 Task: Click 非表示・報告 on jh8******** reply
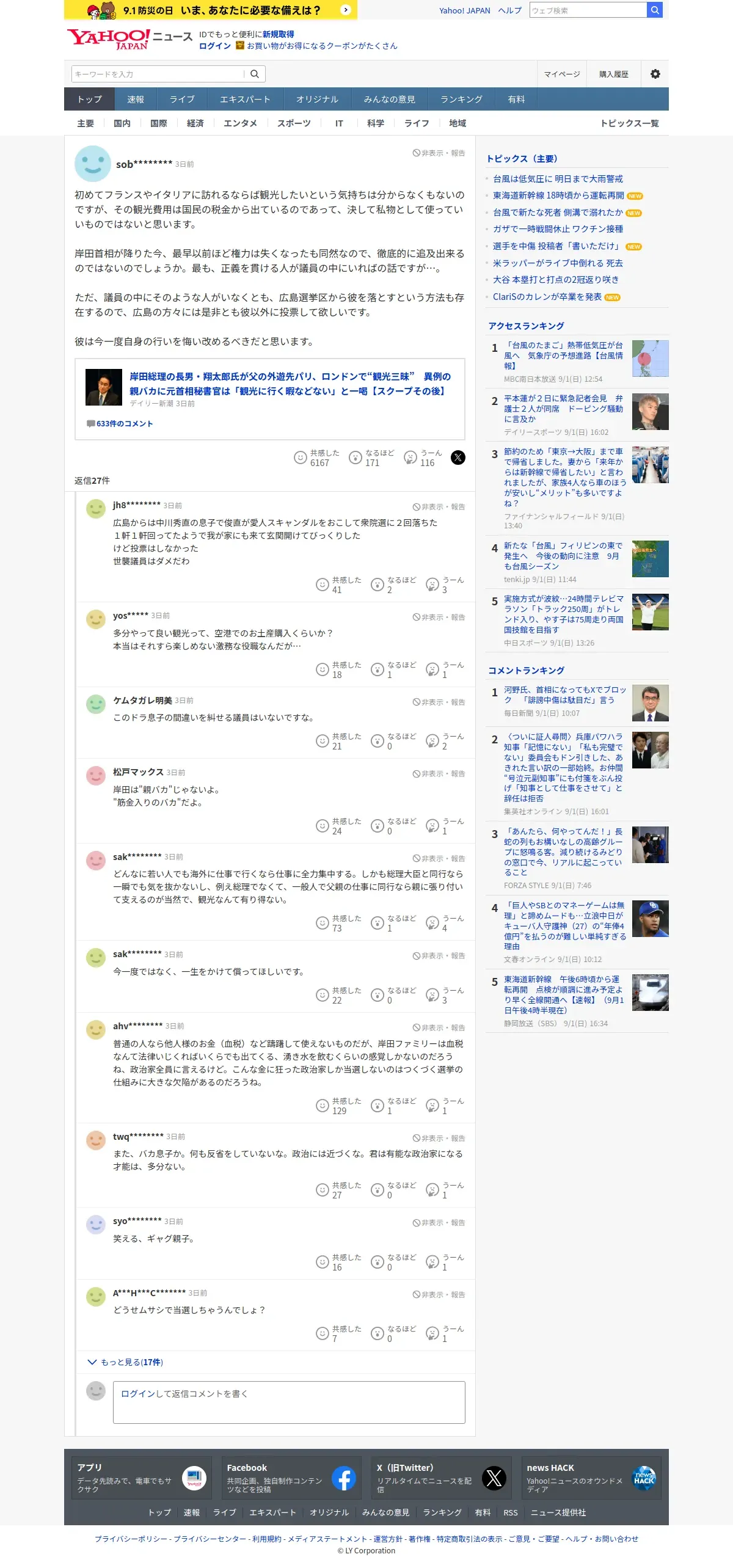(439, 506)
